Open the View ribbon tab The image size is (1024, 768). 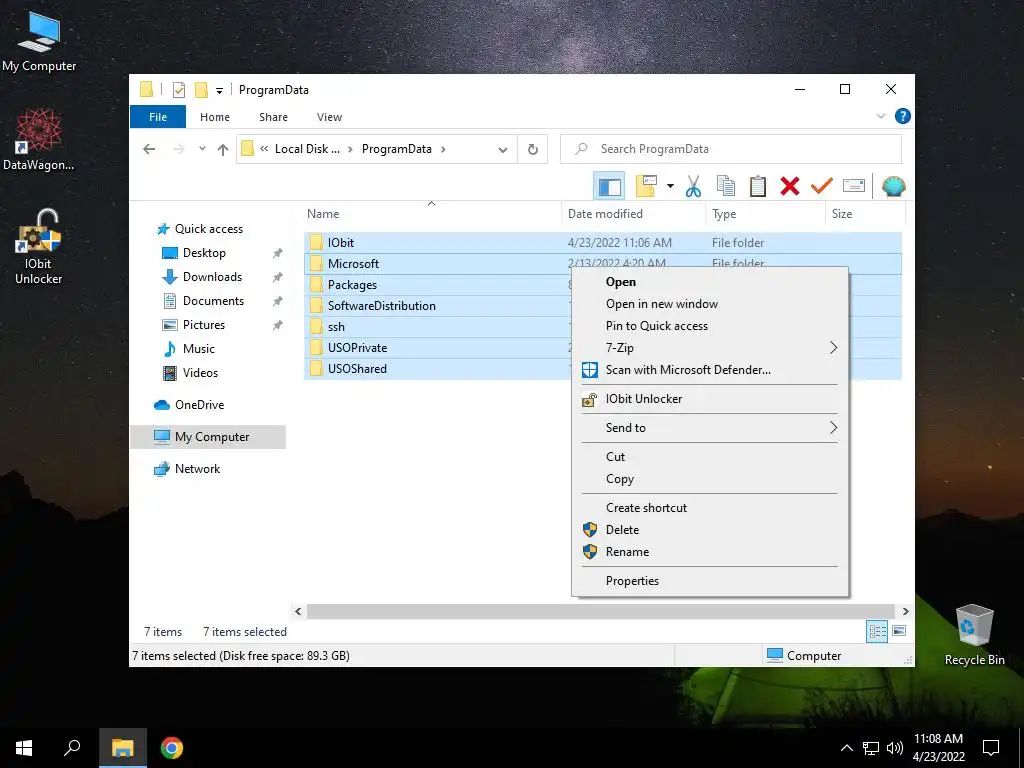click(329, 117)
